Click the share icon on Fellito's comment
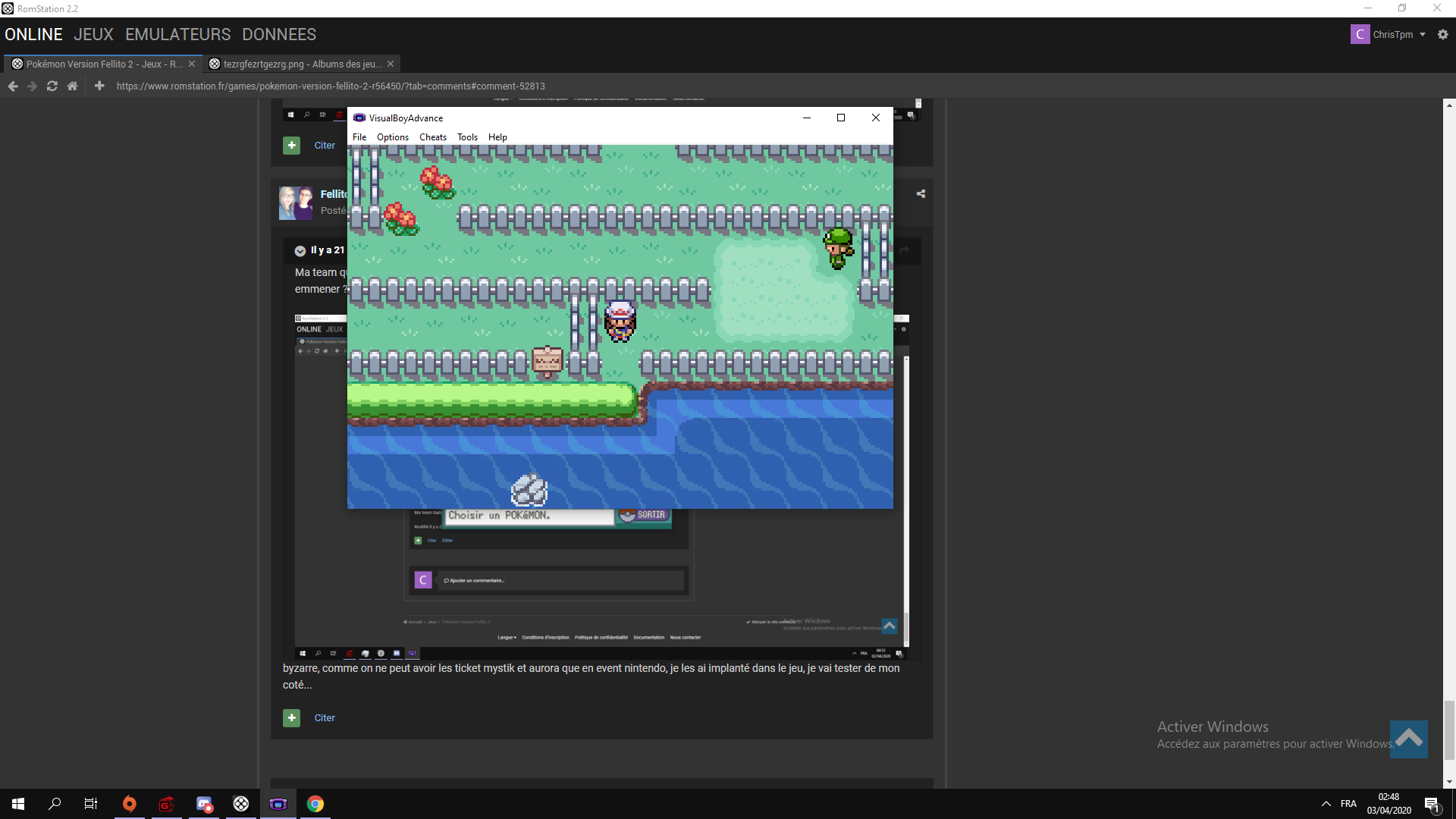The image size is (1456, 819). pyautogui.click(x=921, y=194)
